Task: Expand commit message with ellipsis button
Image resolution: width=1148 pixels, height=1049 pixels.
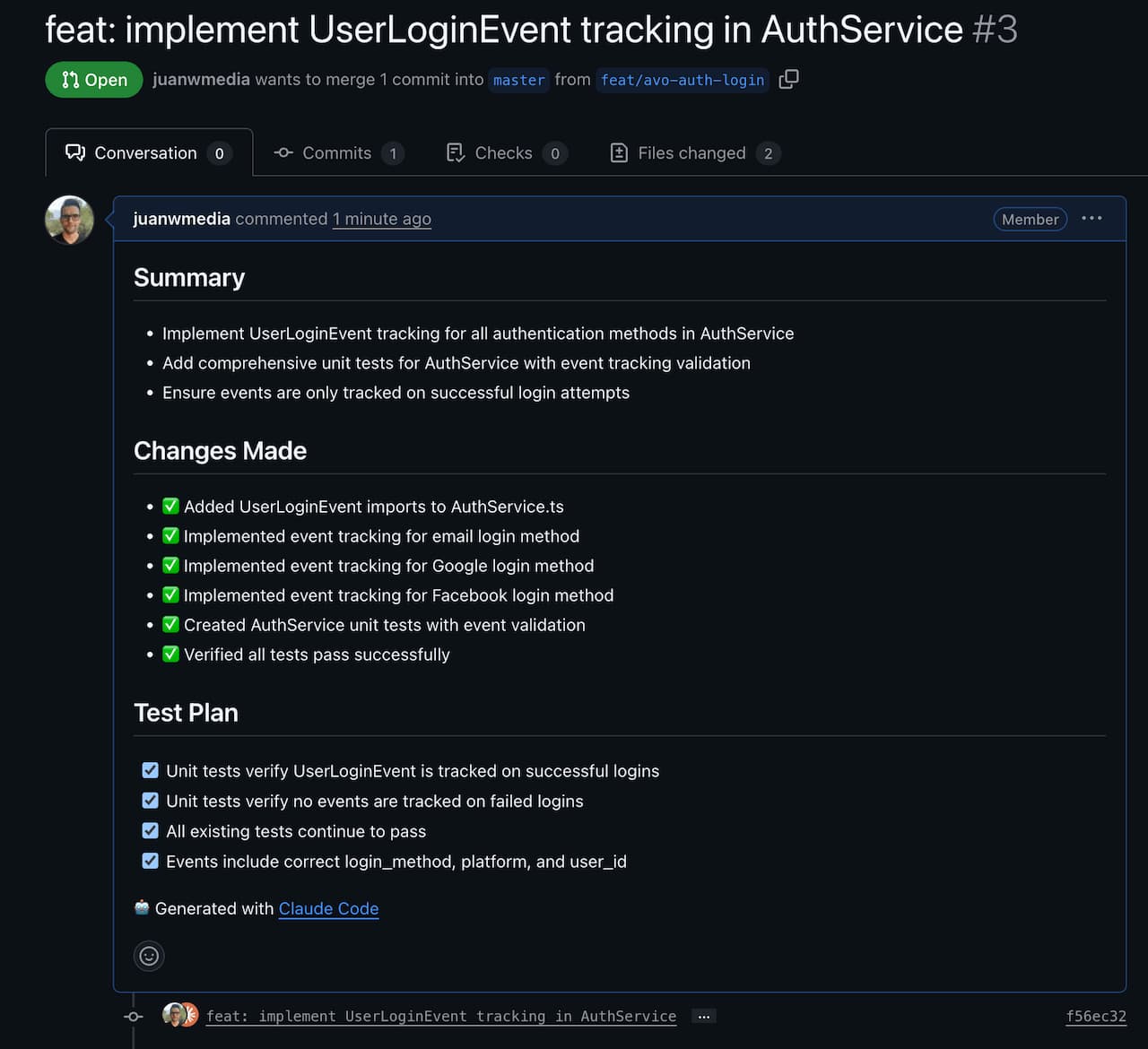Action: tap(704, 1016)
